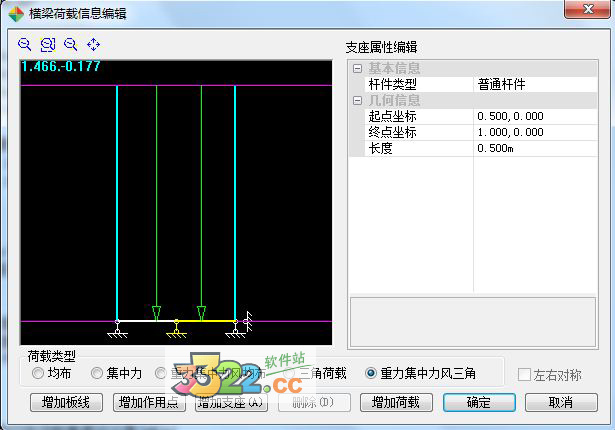Click the yellow beam segment in canvas

[x=206, y=321]
